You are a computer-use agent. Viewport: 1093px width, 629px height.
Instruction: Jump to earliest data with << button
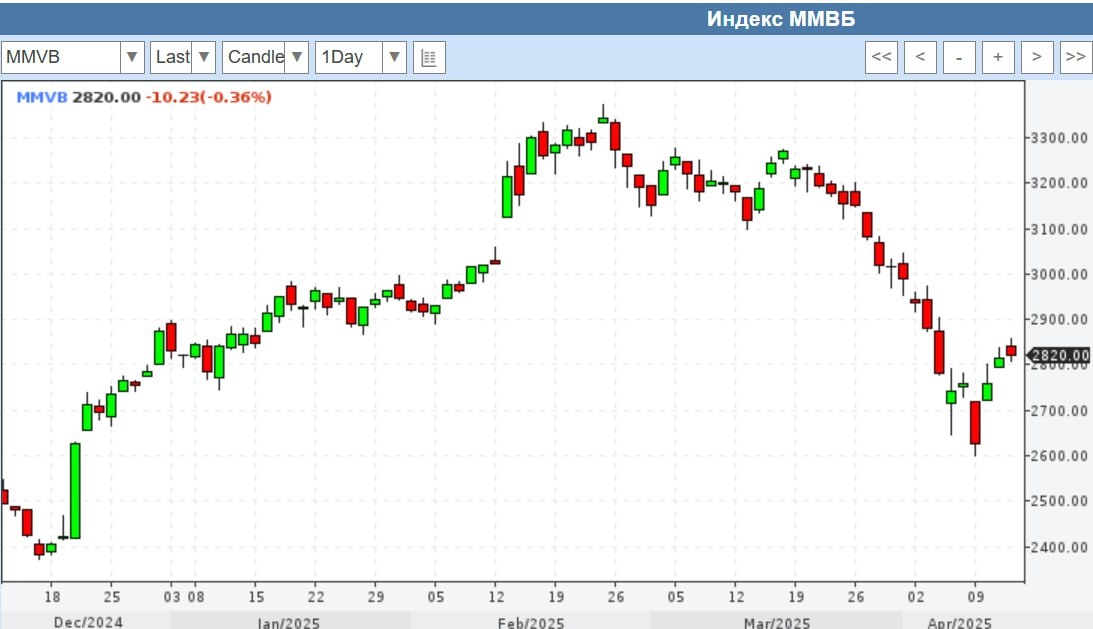[881, 57]
